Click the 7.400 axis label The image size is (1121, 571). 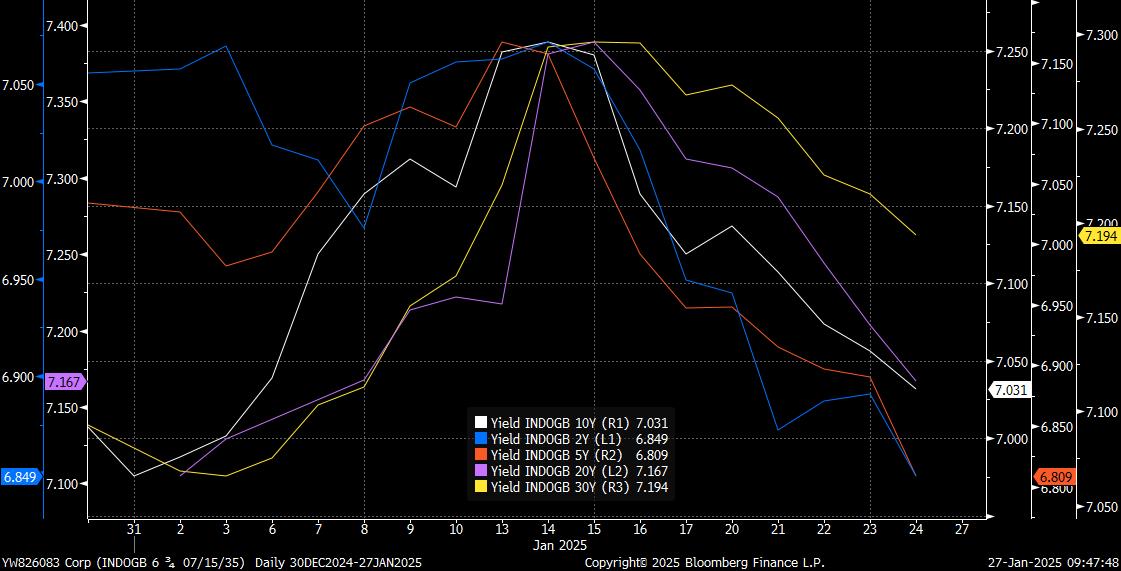pyautogui.click(x=61, y=26)
